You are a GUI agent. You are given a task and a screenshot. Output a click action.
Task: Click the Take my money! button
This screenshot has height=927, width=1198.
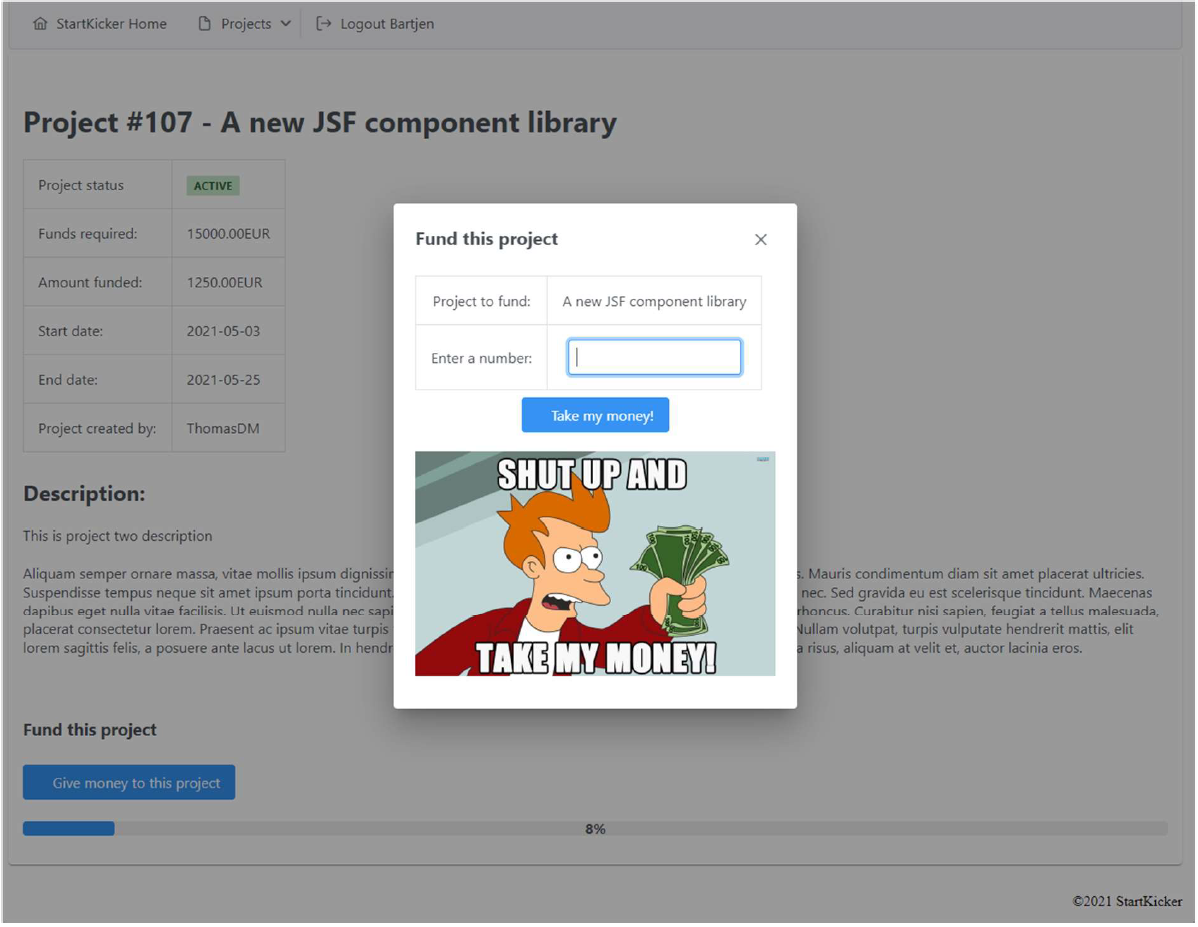(596, 416)
